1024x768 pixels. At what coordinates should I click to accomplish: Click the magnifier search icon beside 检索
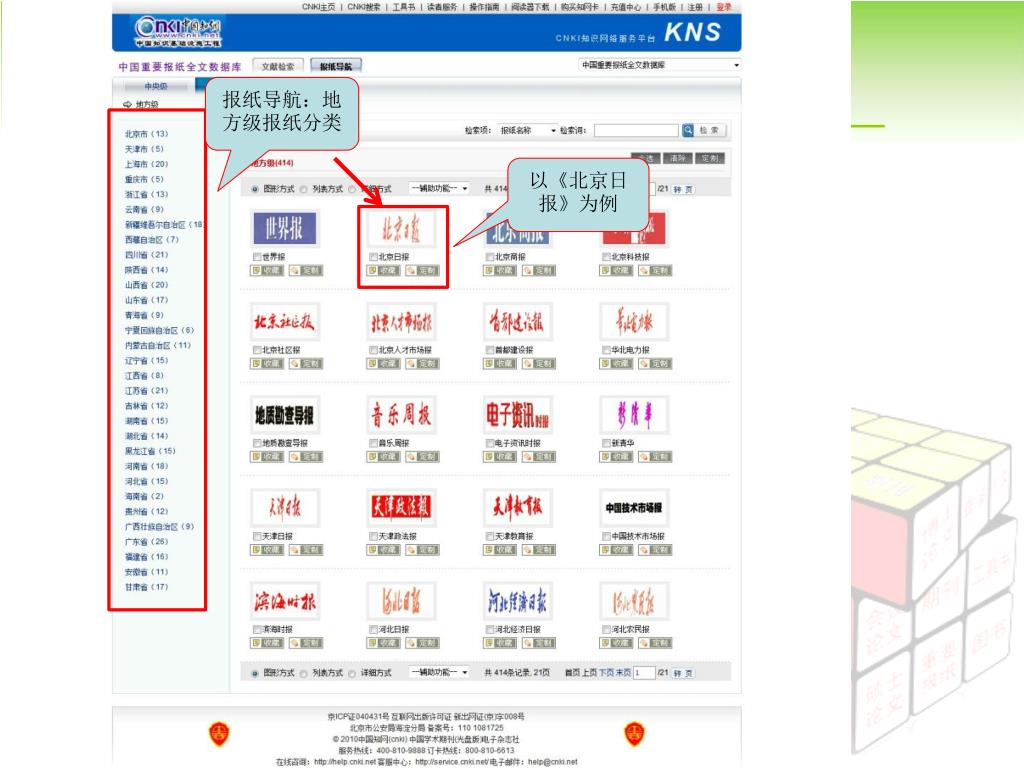pyautogui.click(x=688, y=131)
